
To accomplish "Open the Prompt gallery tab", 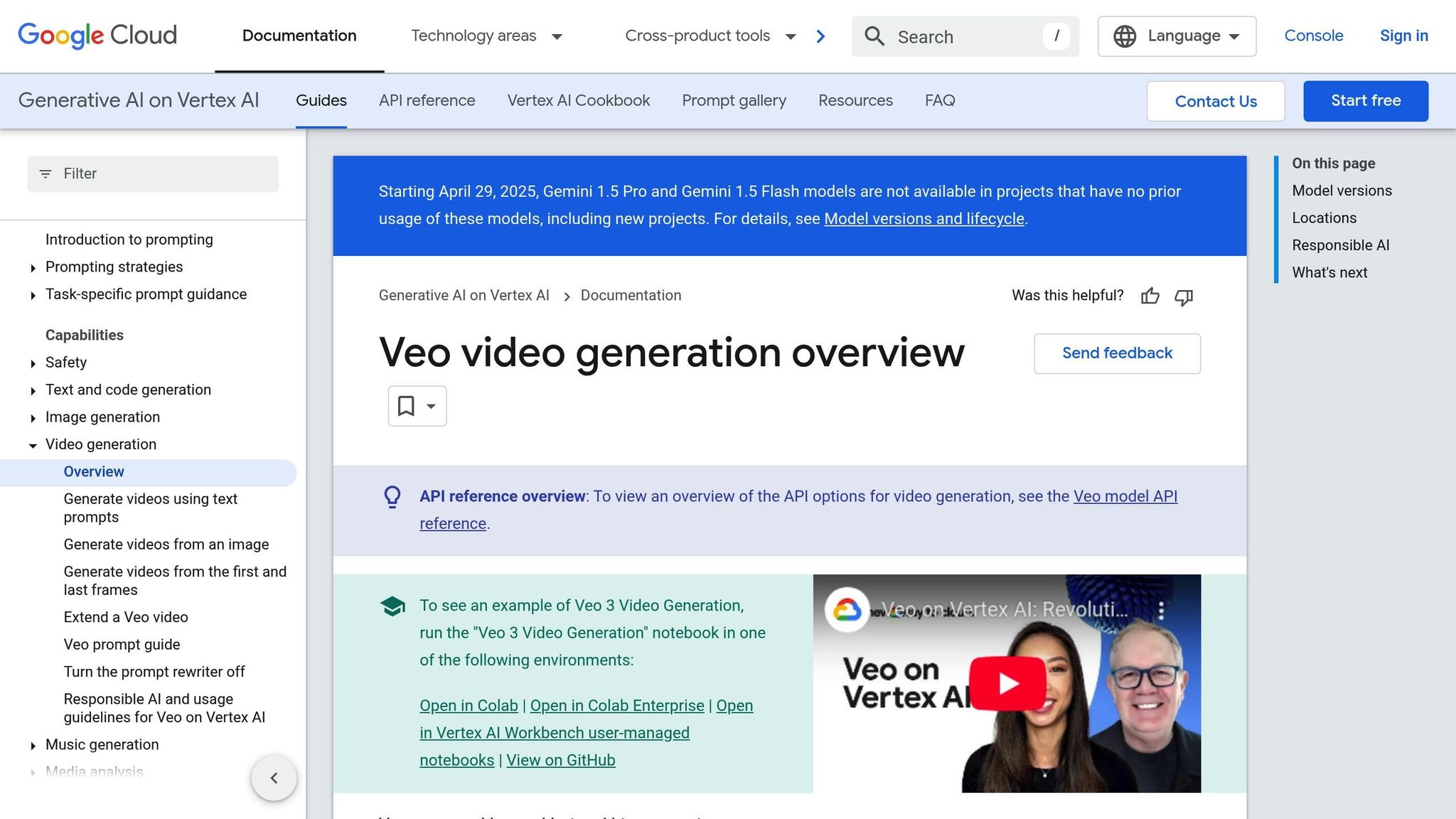I will (734, 100).
